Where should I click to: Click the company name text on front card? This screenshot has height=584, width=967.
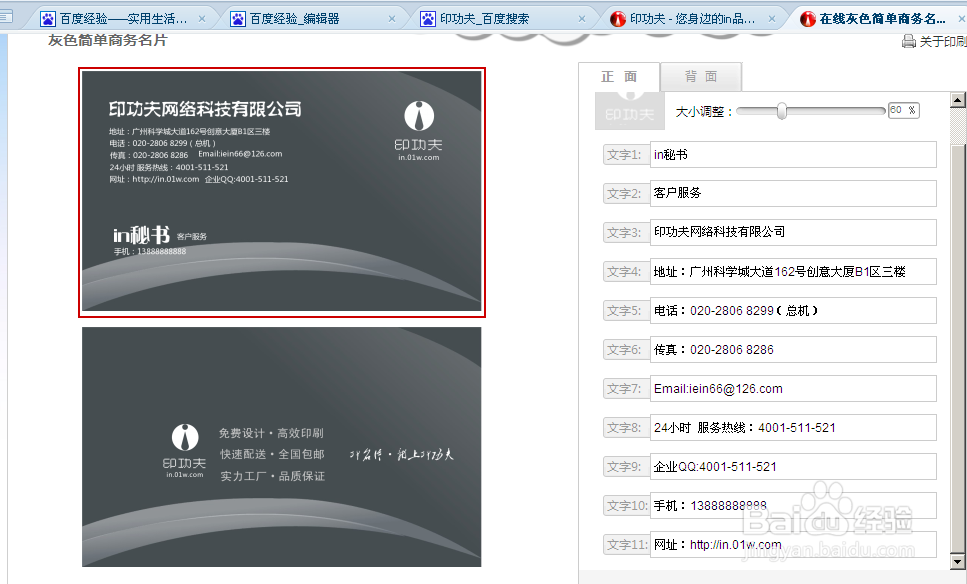click(205, 109)
